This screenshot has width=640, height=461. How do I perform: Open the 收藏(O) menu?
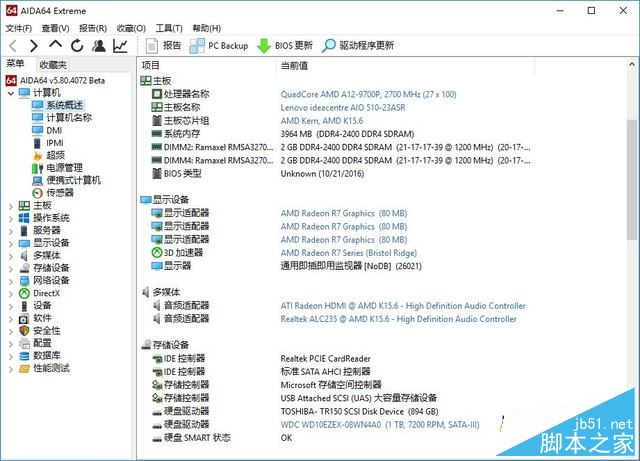click(x=131, y=28)
